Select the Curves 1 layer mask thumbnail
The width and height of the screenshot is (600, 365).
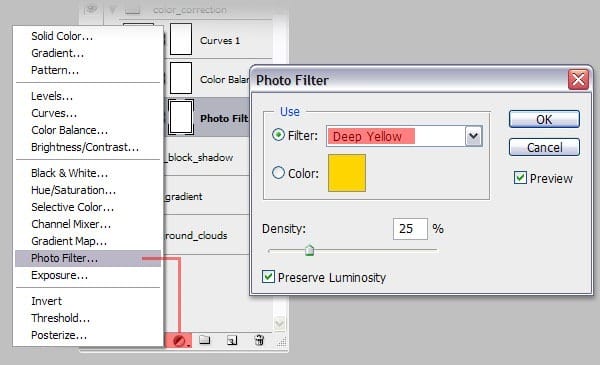point(181,39)
